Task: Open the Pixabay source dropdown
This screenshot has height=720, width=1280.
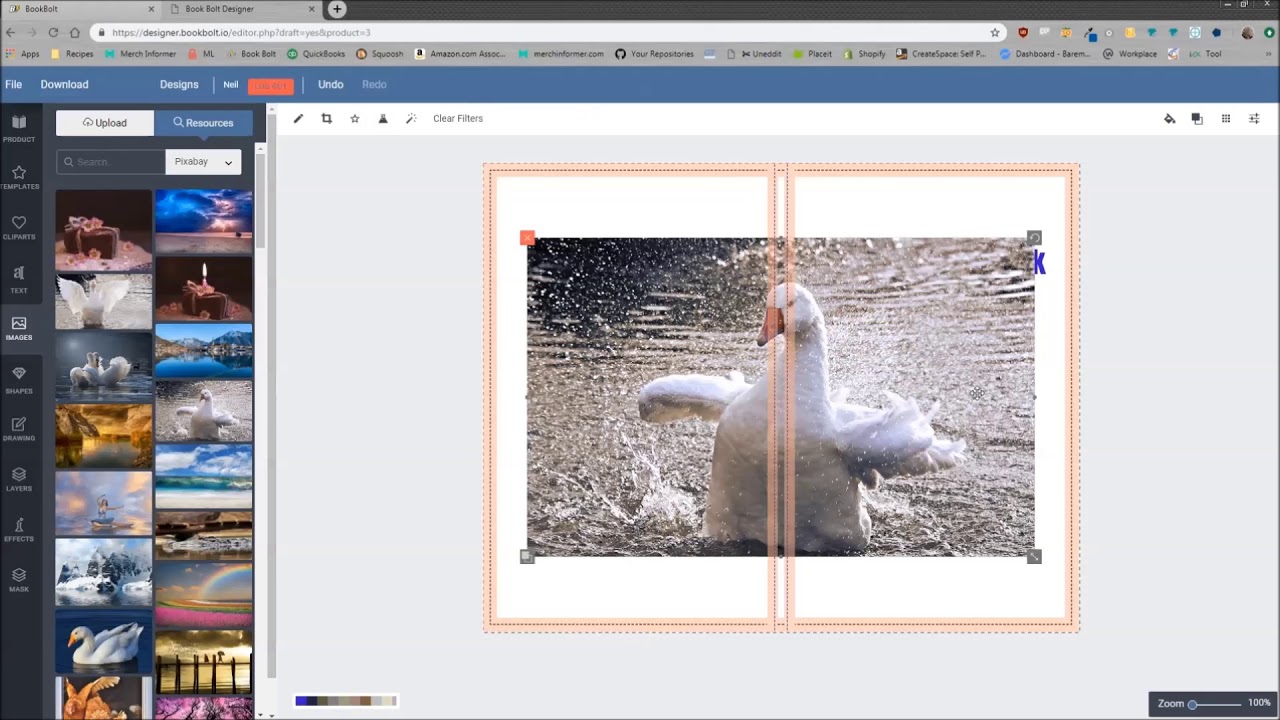Action: pos(203,162)
